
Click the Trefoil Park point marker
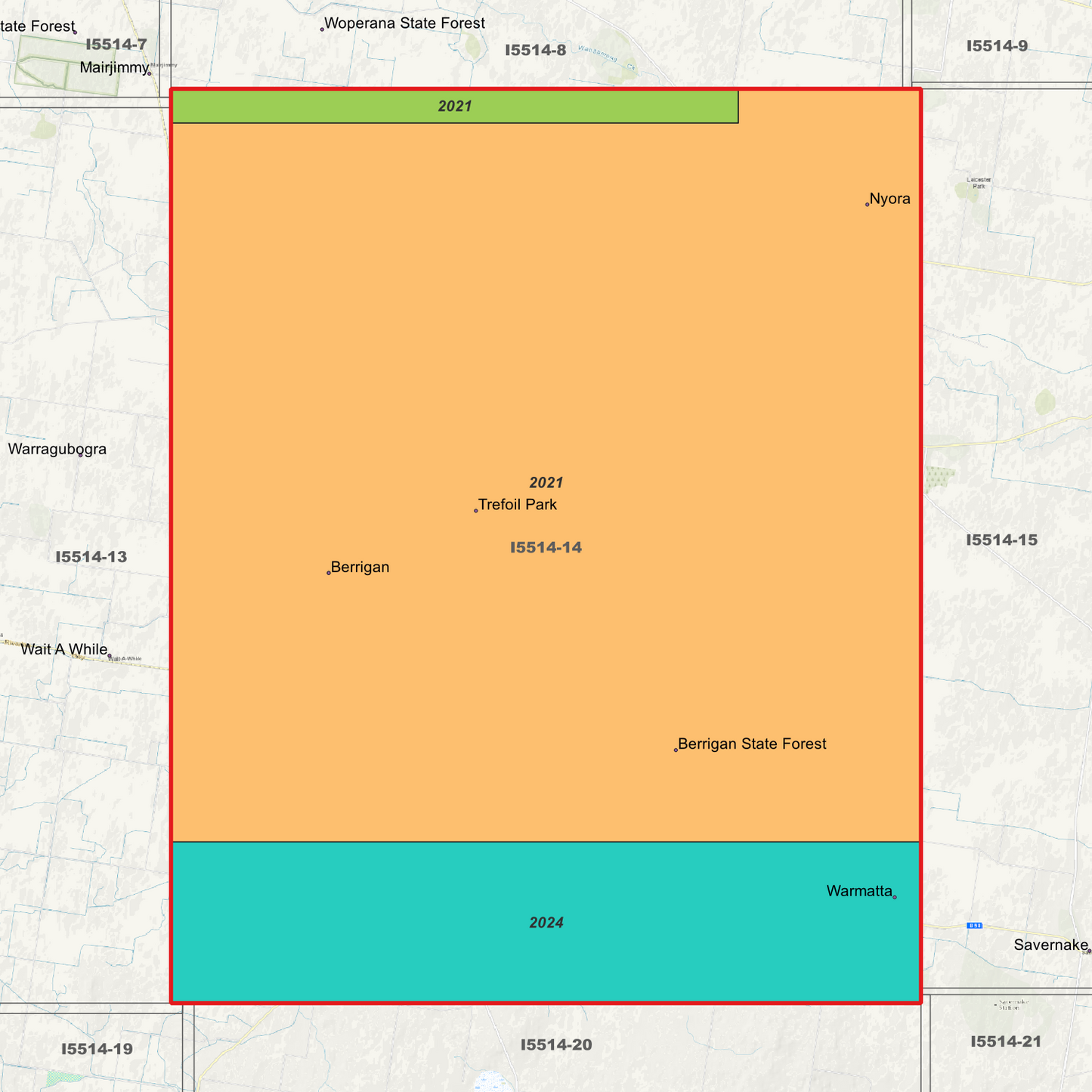tap(475, 511)
